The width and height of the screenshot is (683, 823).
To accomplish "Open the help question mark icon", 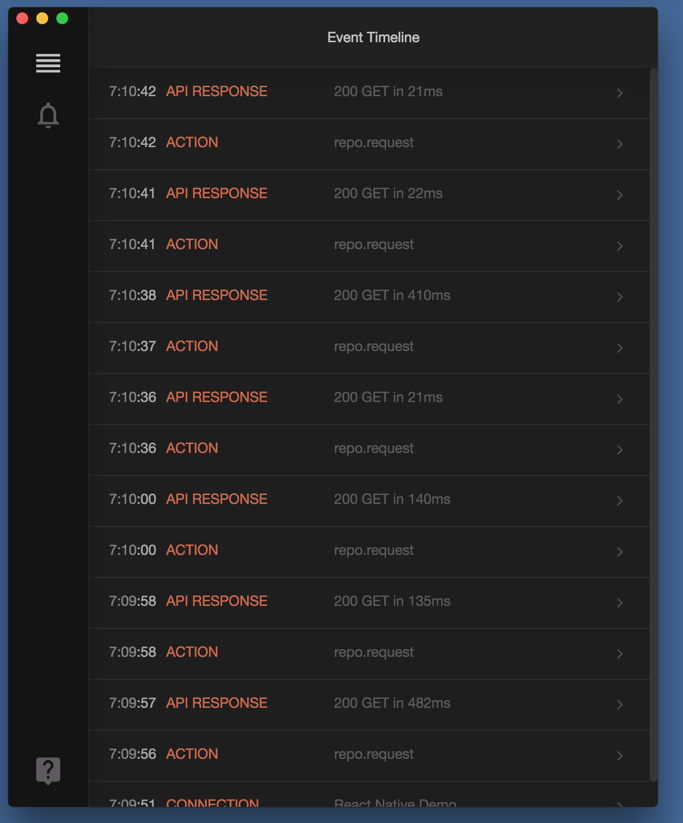I will [x=48, y=770].
